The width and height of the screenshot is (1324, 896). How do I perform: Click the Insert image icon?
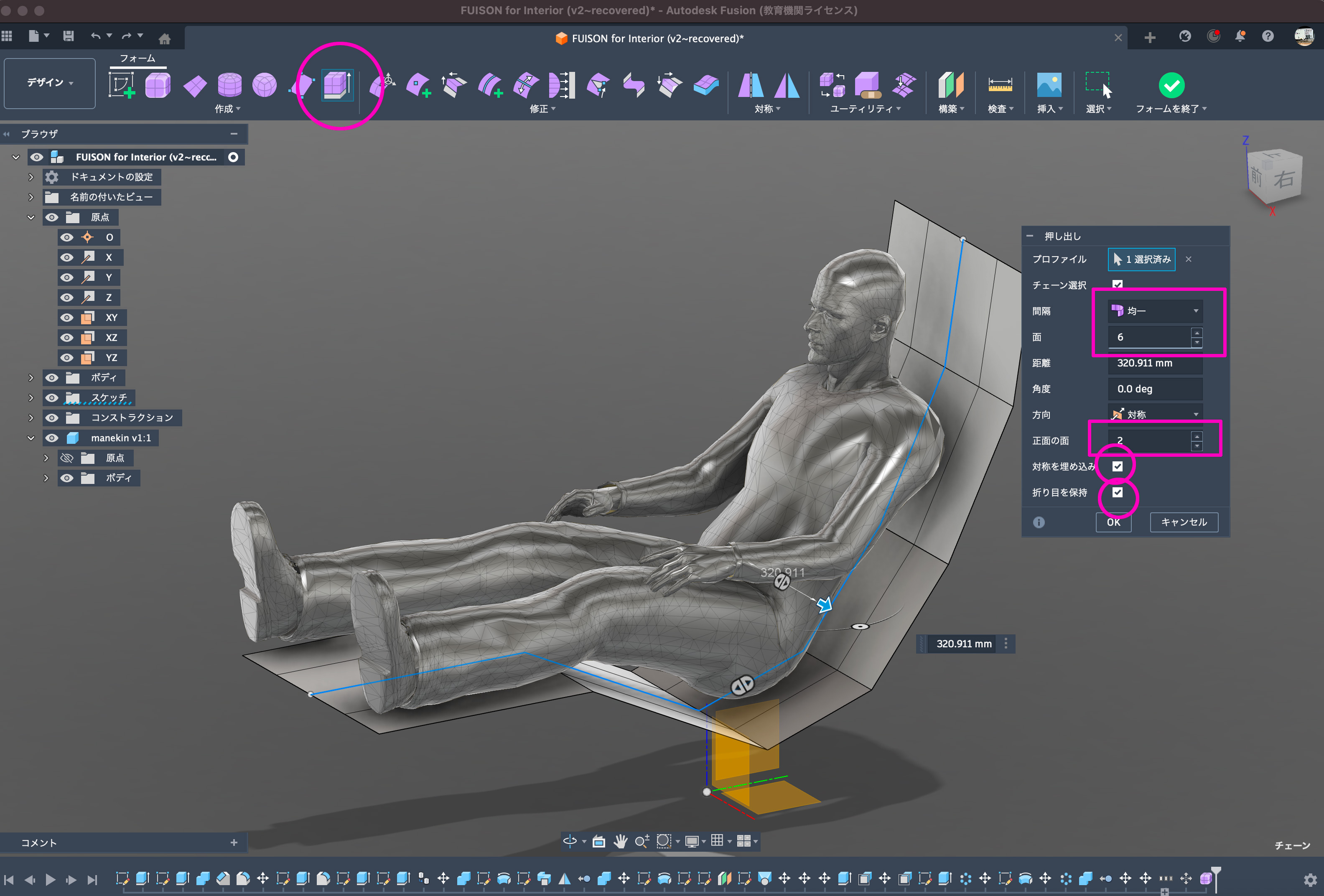(x=1049, y=85)
